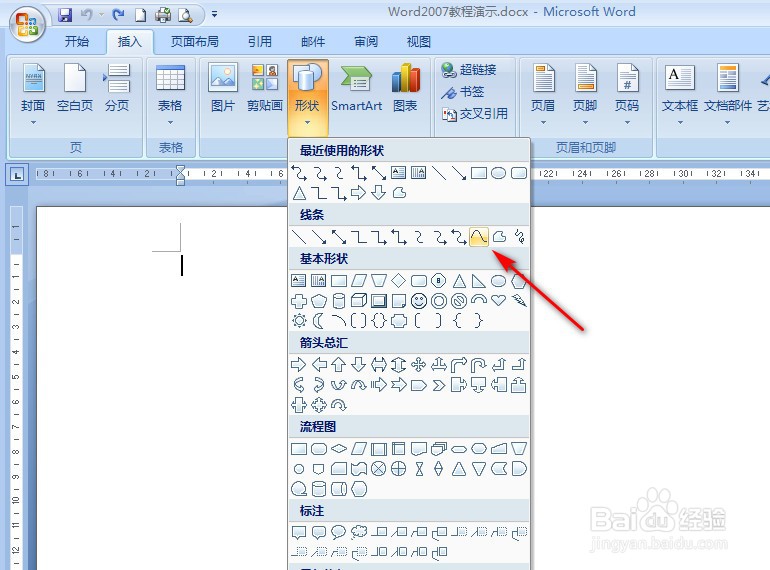Choose the recently used triangle shape
This screenshot has height=570, width=770.
[x=299, y=193]
